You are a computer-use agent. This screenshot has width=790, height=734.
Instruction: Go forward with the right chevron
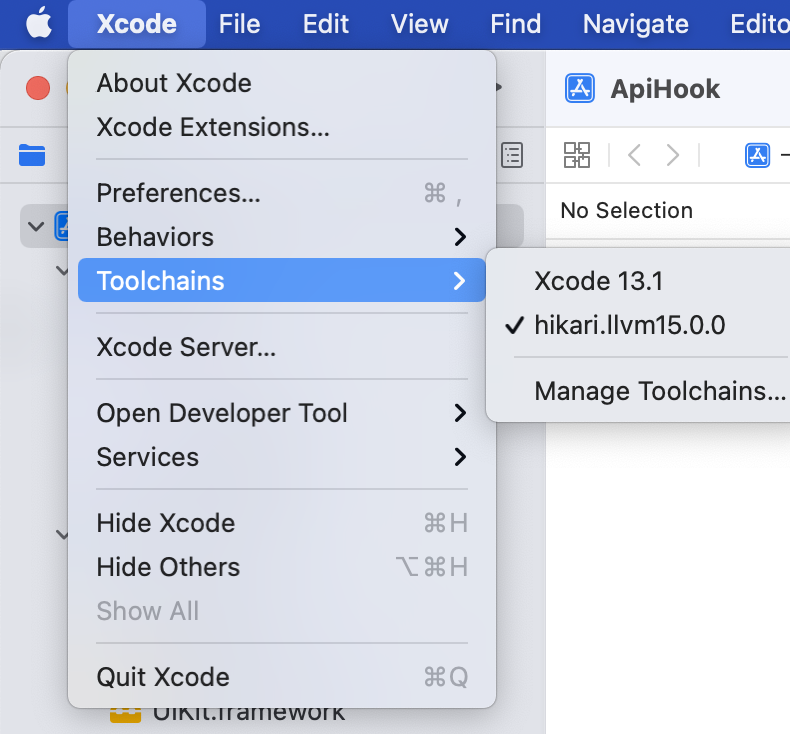point(673,155)
